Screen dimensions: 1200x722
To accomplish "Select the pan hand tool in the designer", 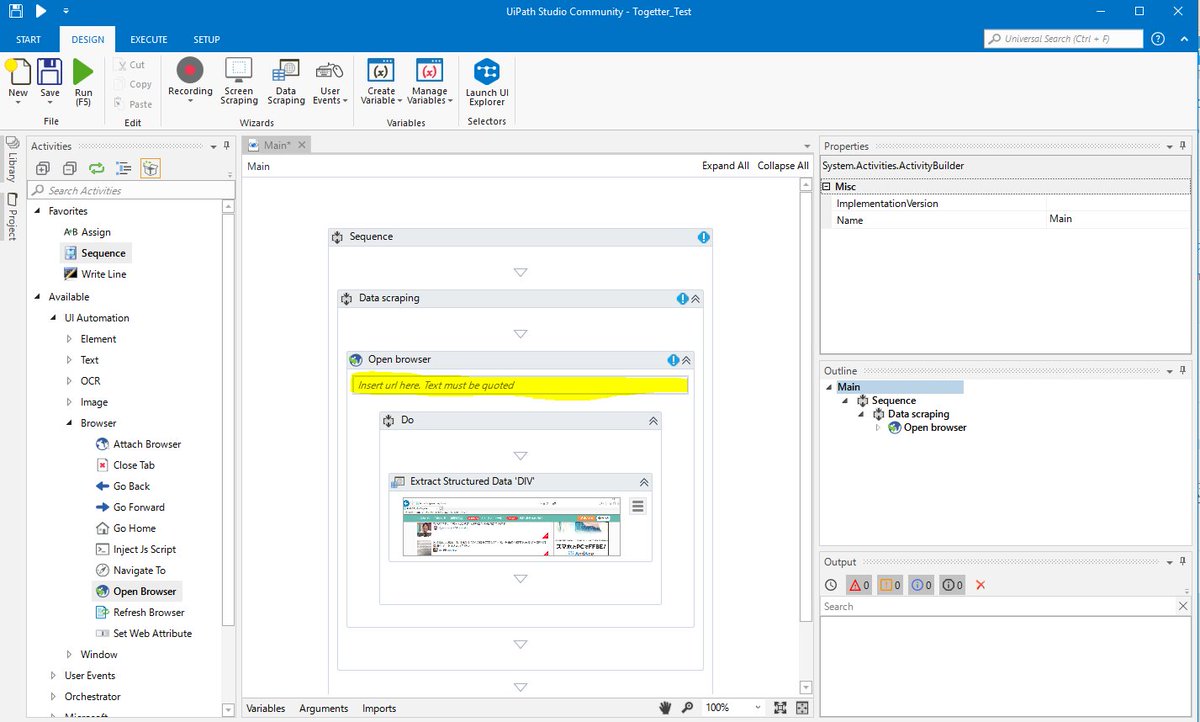I will click(x=666, y=708).
